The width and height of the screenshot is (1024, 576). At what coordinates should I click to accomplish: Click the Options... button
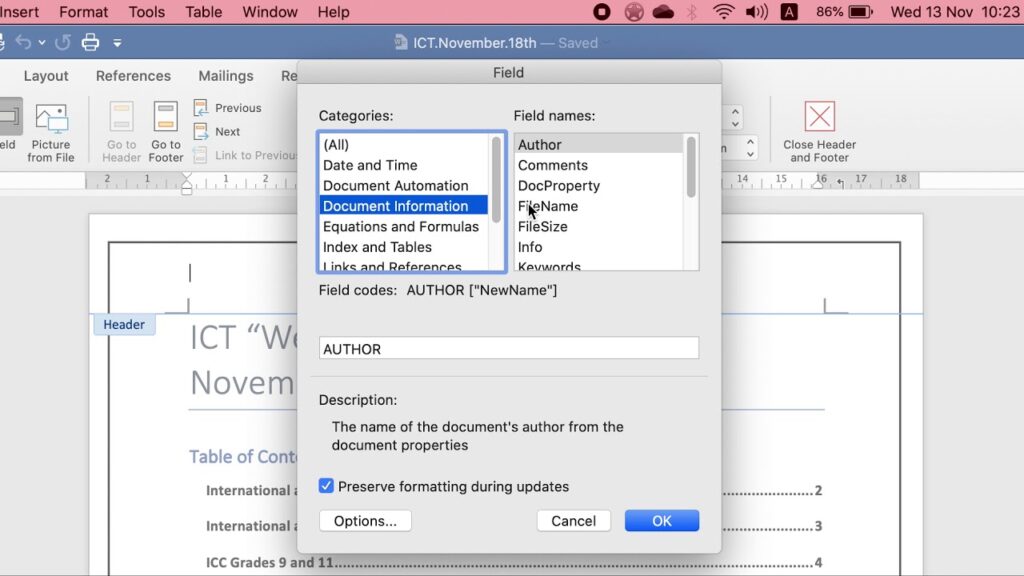[x=365, y=521]
